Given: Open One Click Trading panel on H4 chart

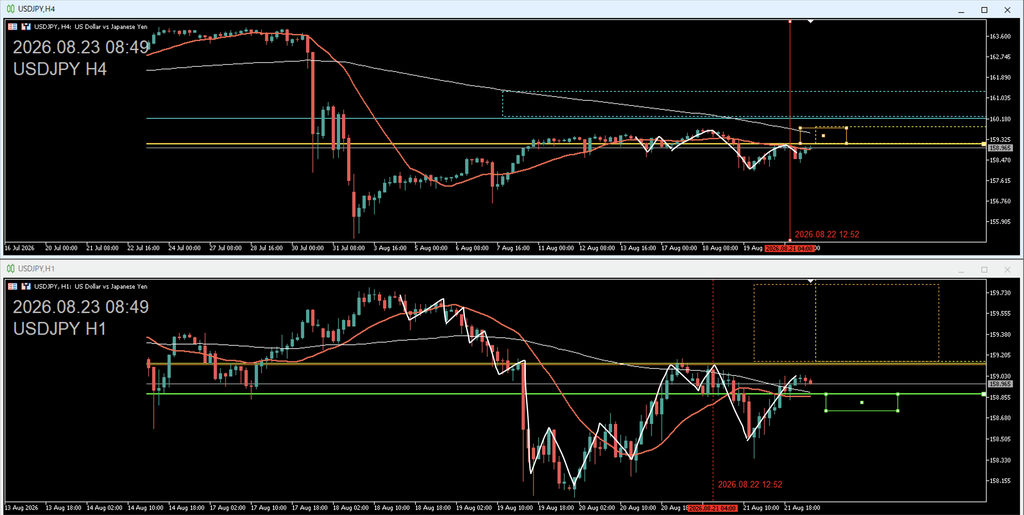Looking at the screenshot, I should click(12, 27).
